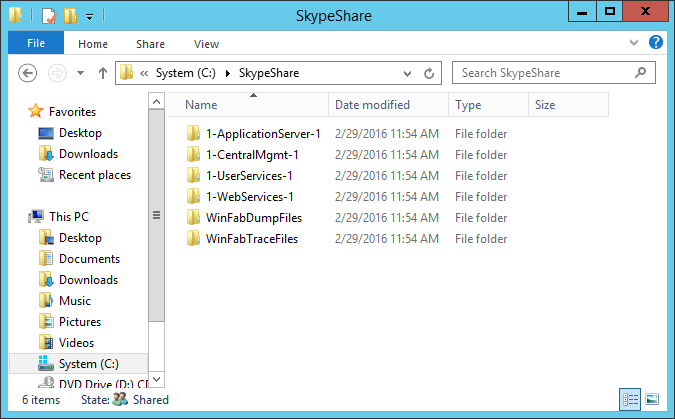Expand the ribbon with the chevron
Screen dimensions: 675x419
click(x=634, y=42)
